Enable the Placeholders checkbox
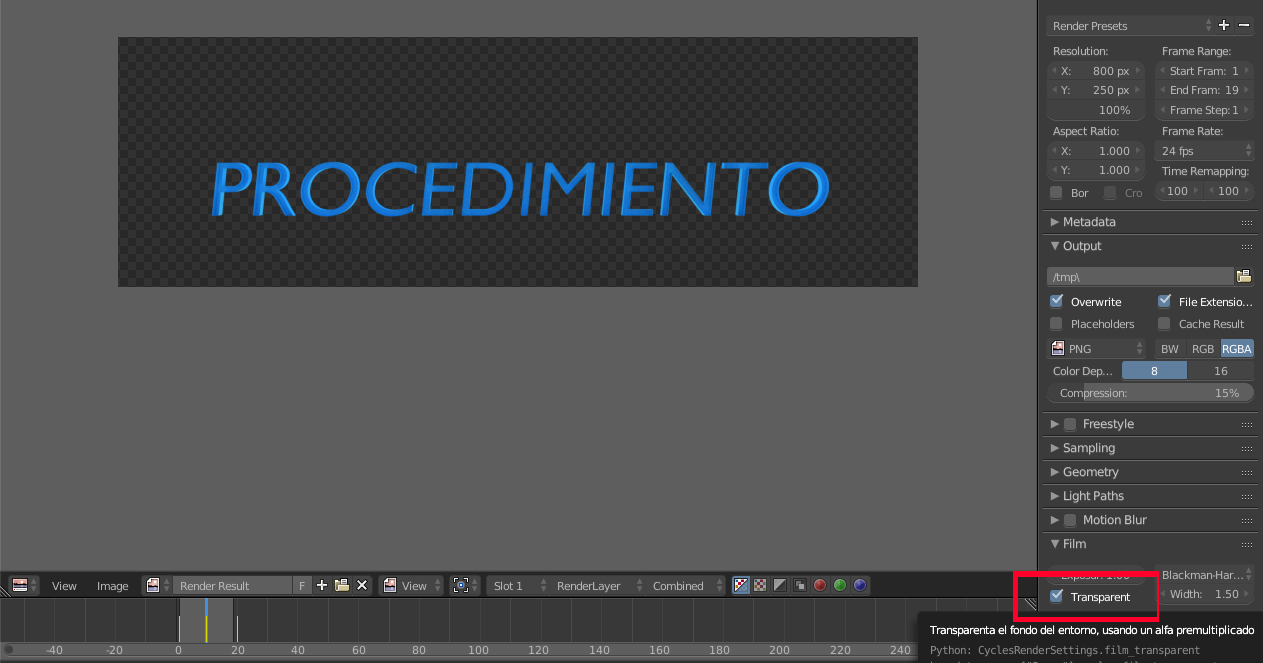 1056,323
